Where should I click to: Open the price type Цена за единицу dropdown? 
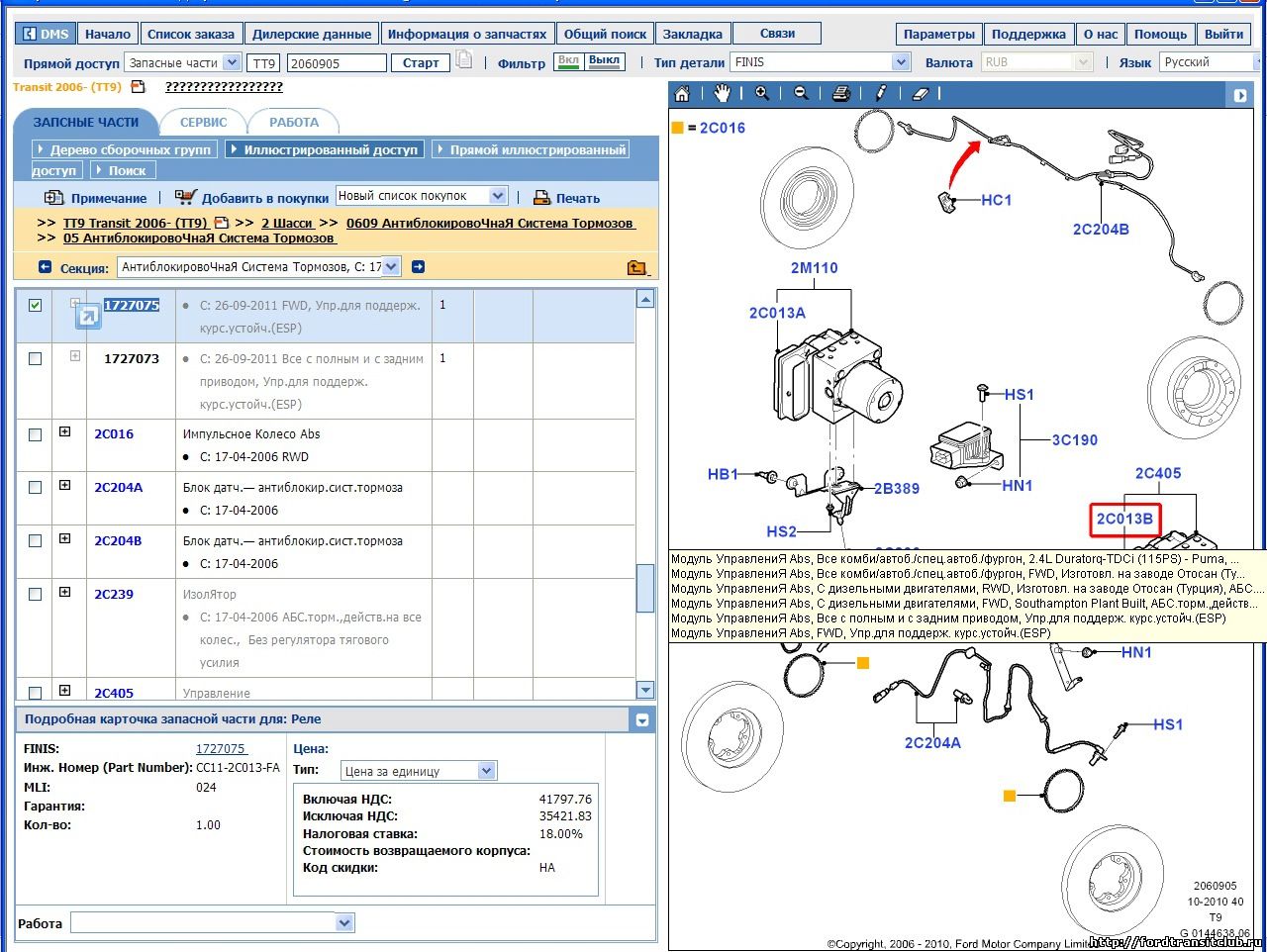tap(486, 771)
